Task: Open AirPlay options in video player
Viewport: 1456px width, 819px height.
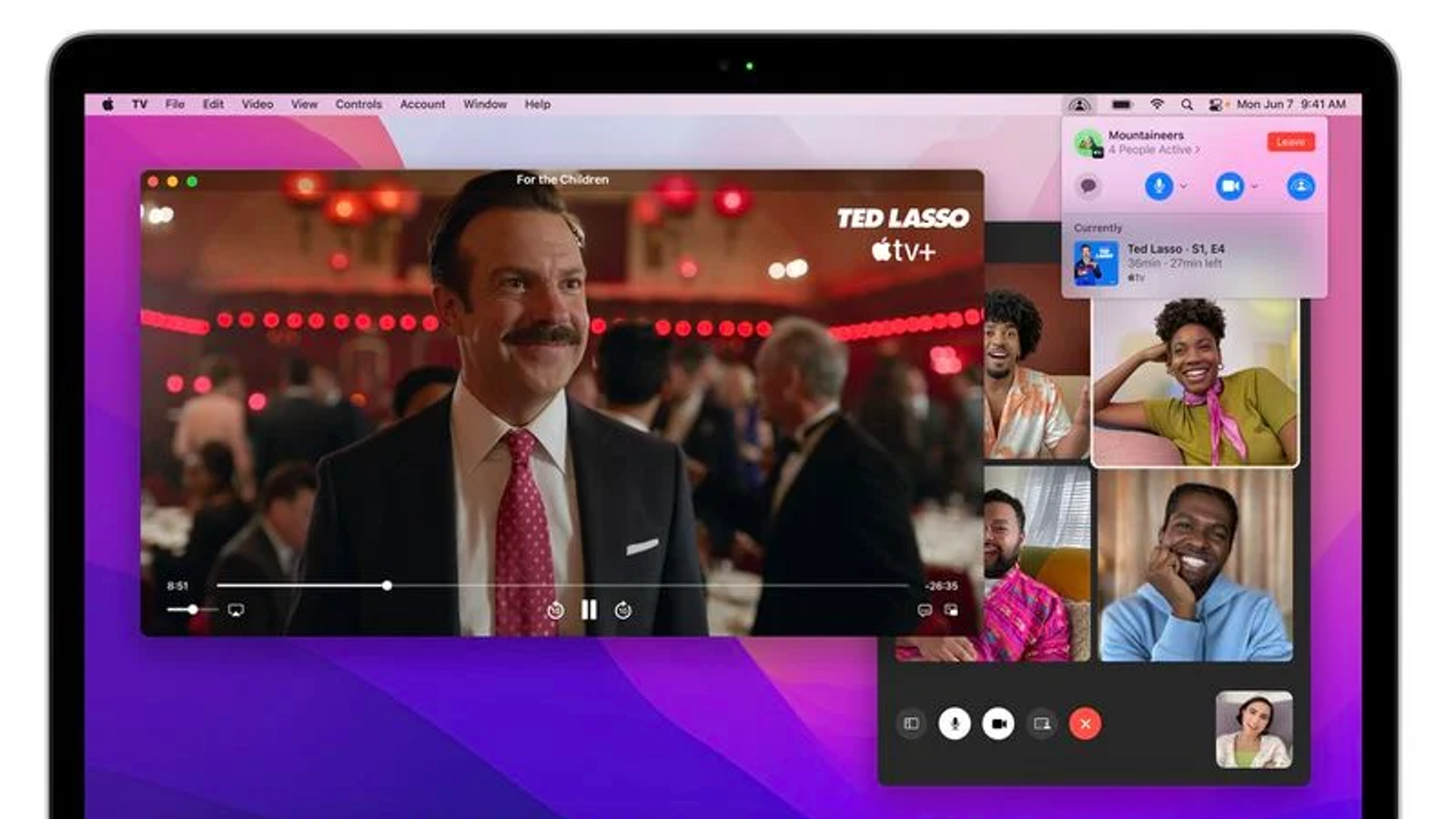Action: (x=236, y=610)
